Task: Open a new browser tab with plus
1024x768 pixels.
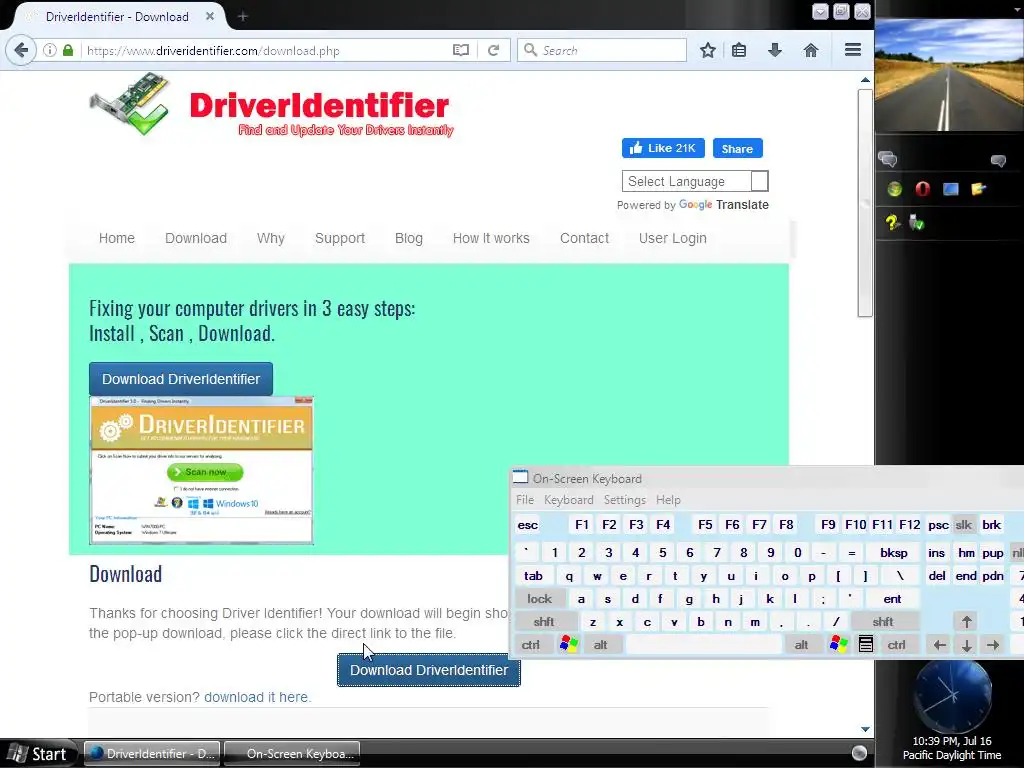Action: (243, 16)
